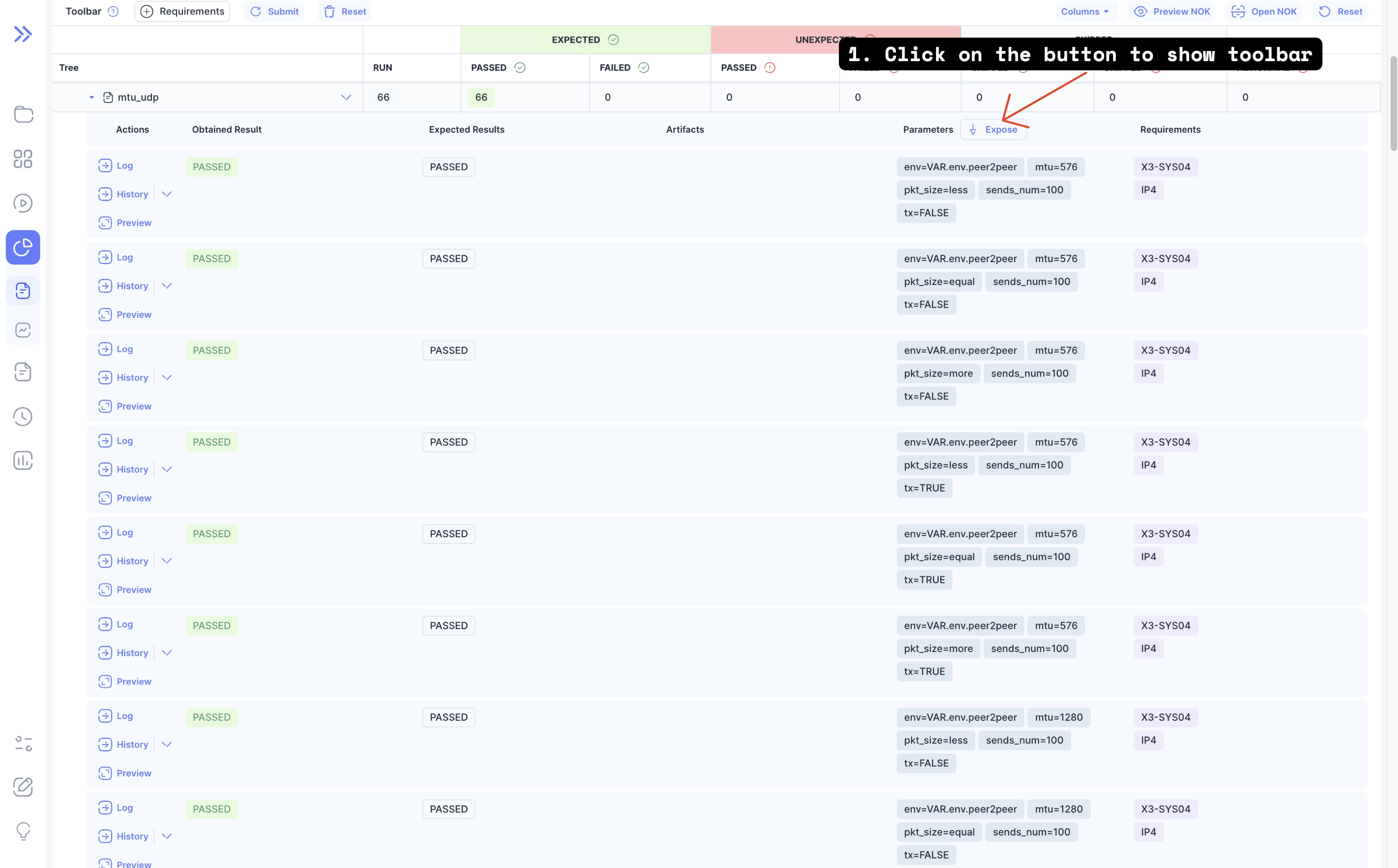This screenshot has height=868, width=1398.
Task: Open the Columns dropdown
Action: click(1085, 11)
